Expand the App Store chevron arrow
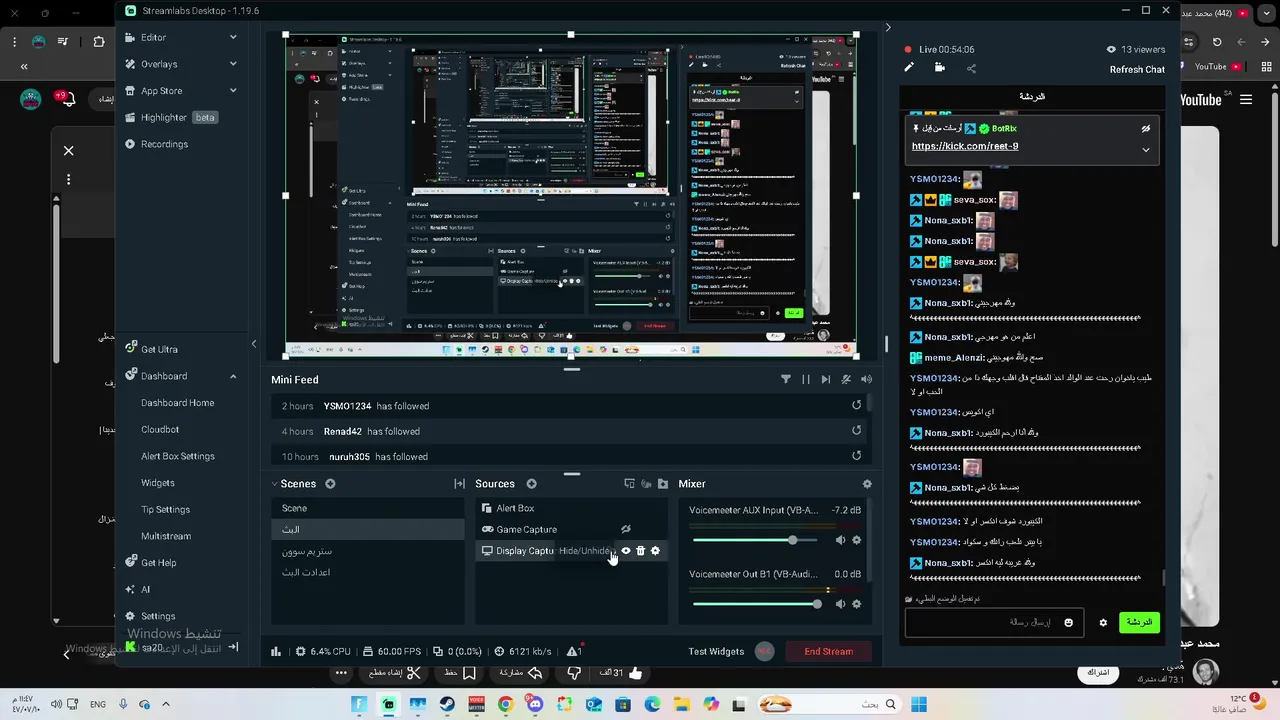The image size is (1280, 720). pyautogui.click(x=233, y=91)
